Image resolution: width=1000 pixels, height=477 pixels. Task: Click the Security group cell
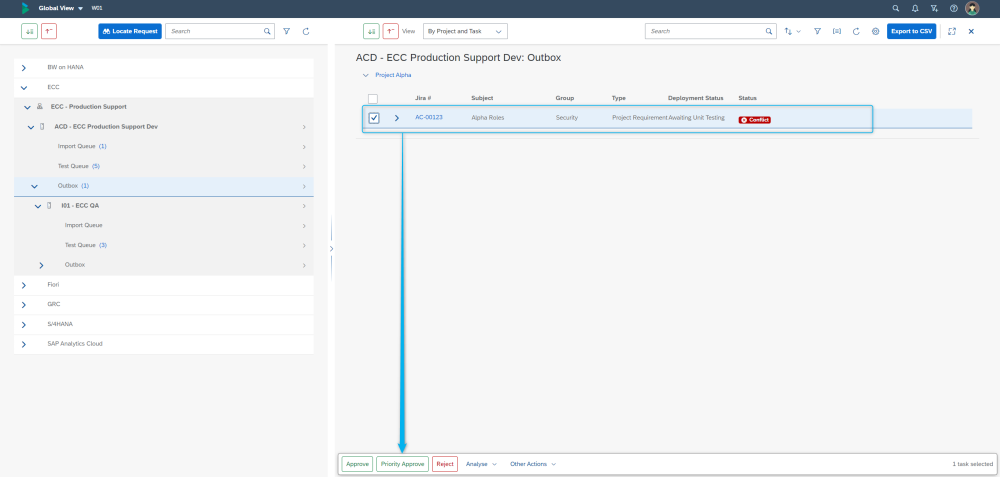coord(566,117)
